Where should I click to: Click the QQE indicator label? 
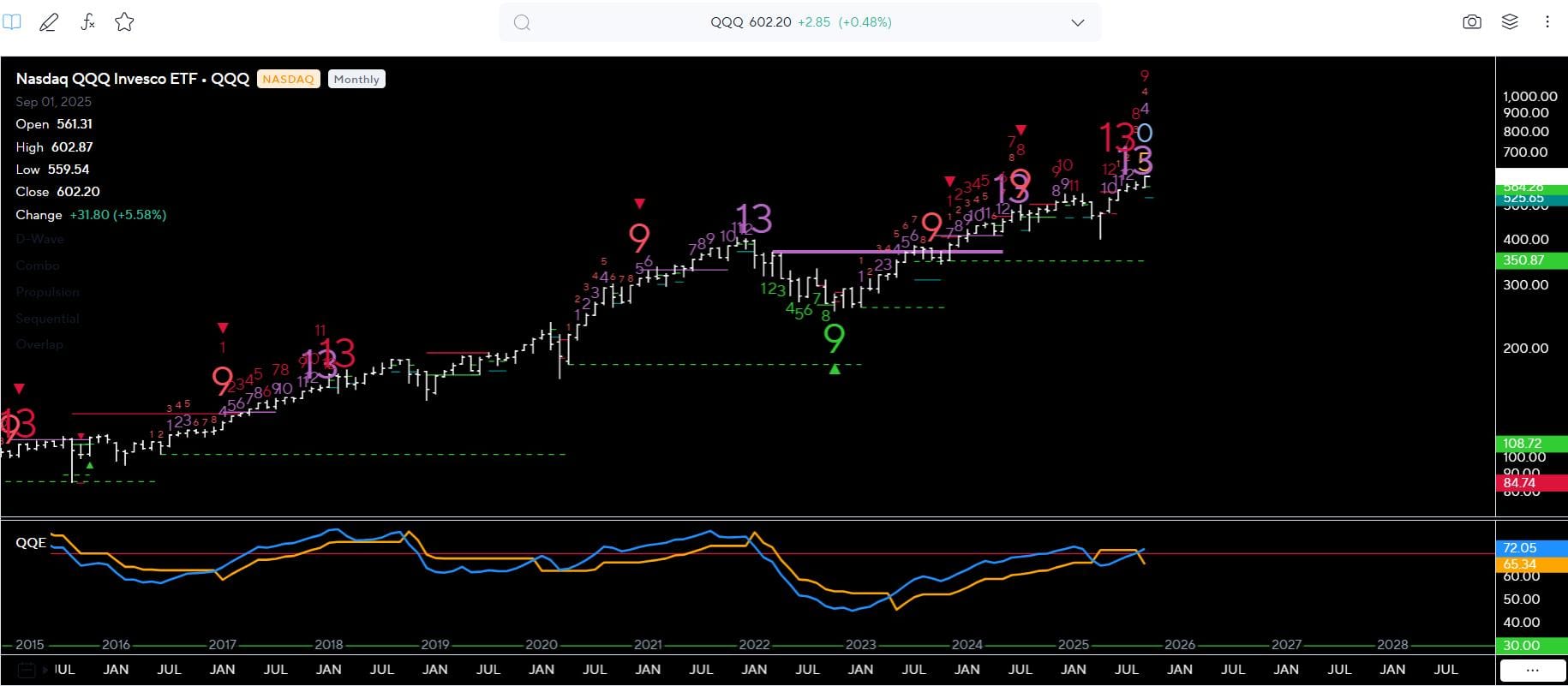31,542
